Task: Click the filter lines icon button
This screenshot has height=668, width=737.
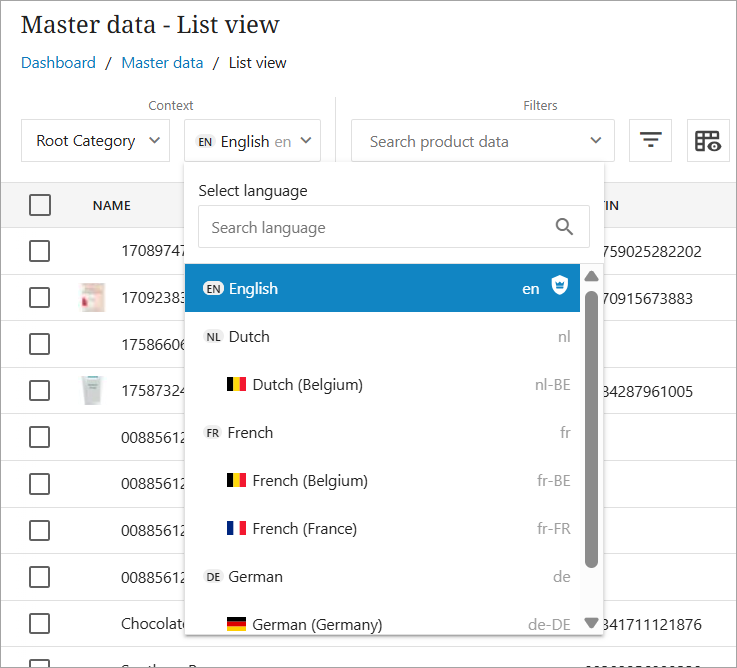Action: tap(651, 141)
